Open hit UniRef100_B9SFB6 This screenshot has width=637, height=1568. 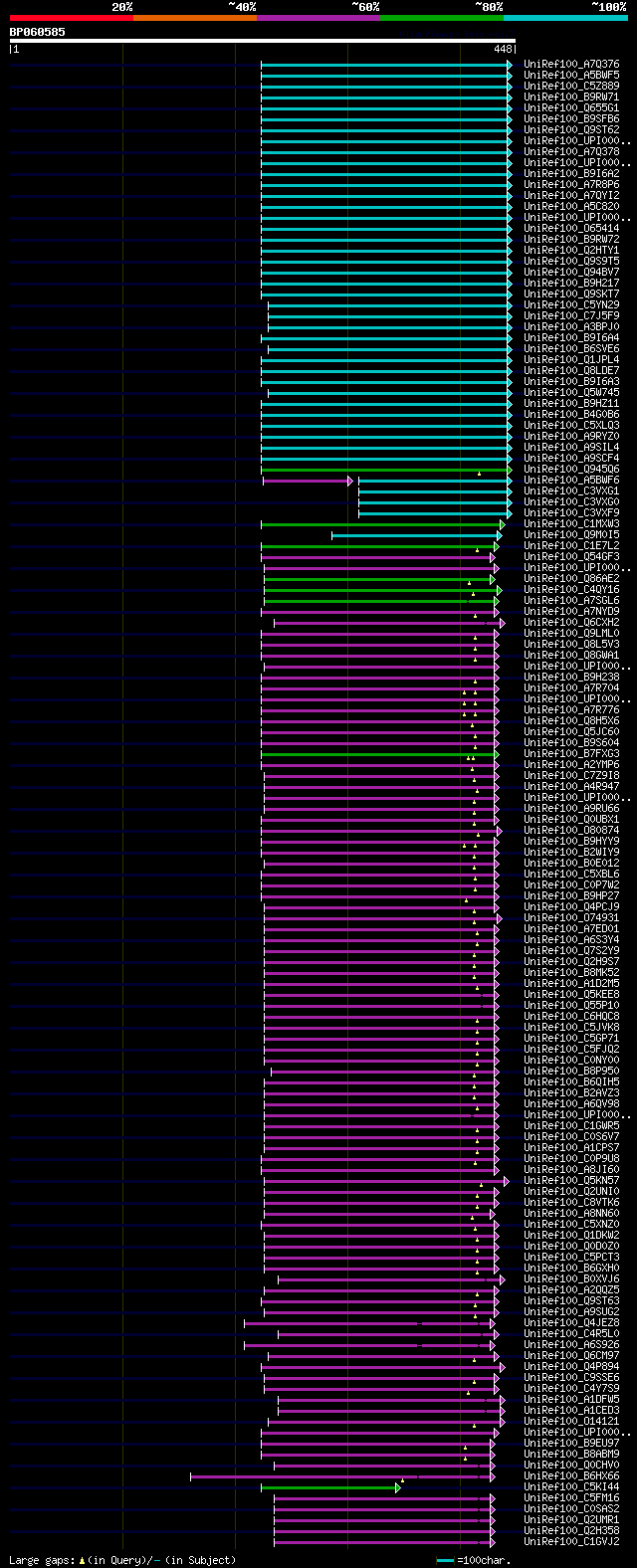click(x=571, y=119)
